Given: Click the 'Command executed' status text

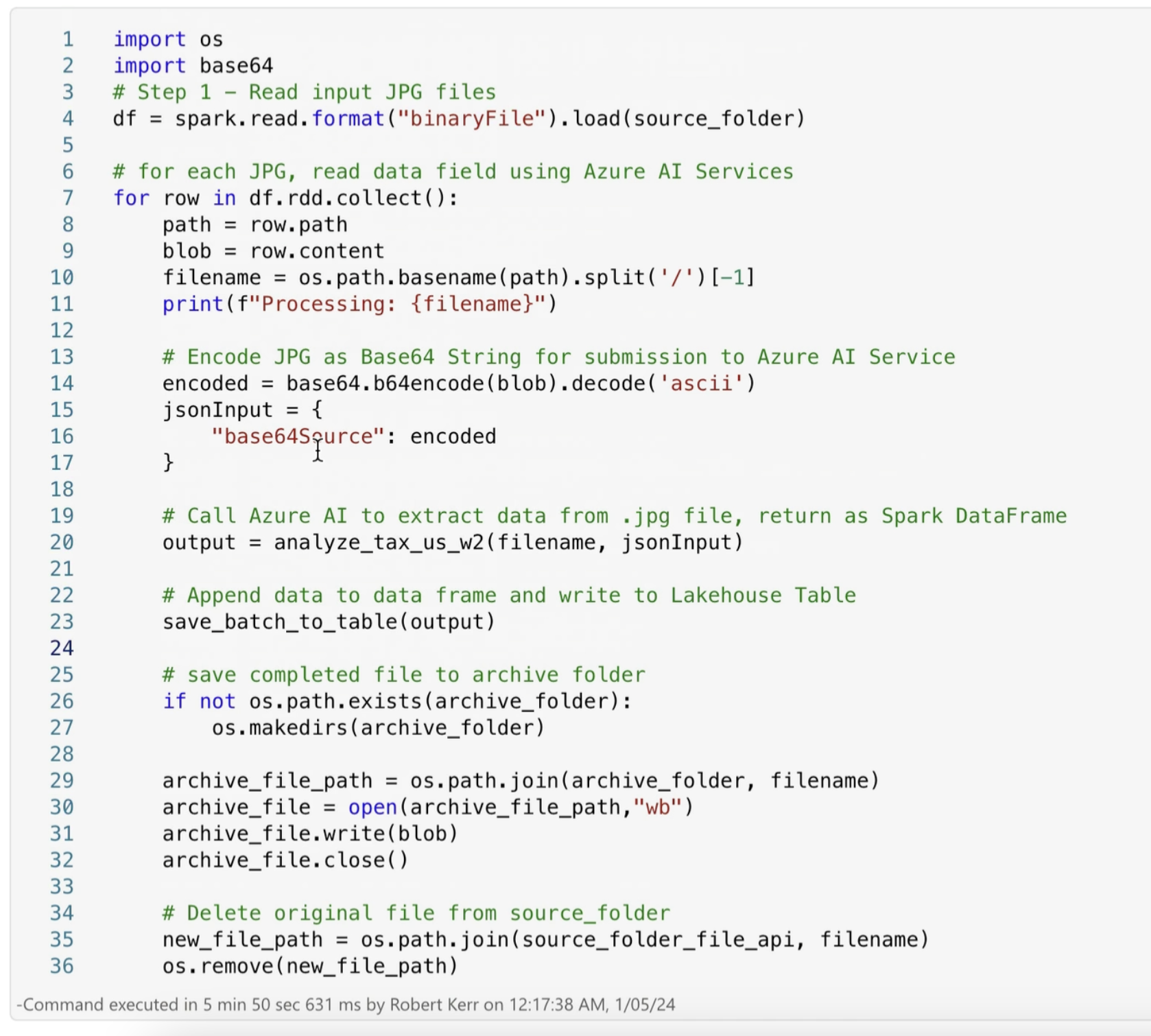Looking at the screenshot, I should [x=346, y=1005].
